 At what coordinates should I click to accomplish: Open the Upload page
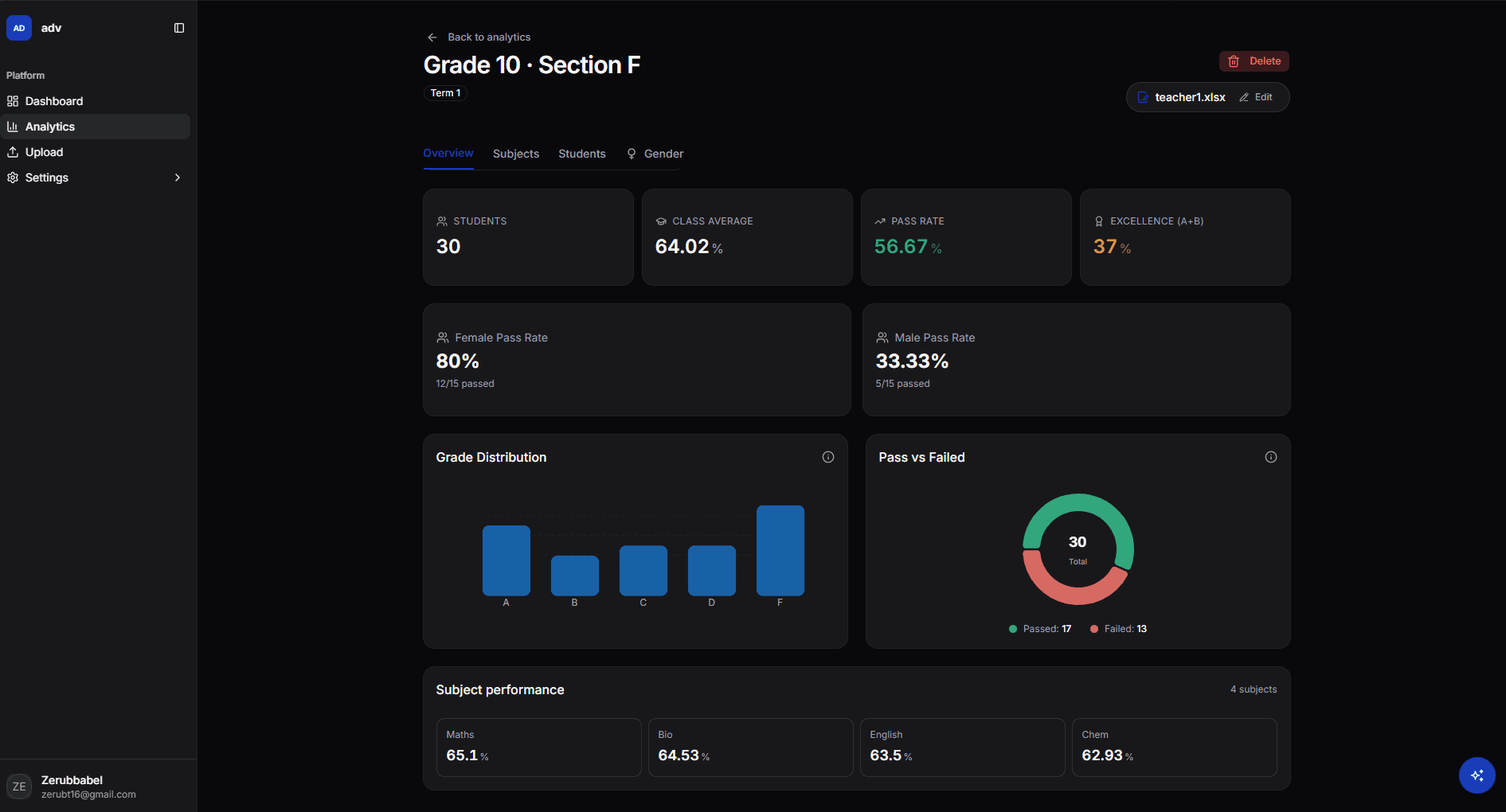(x=96, y=152)
